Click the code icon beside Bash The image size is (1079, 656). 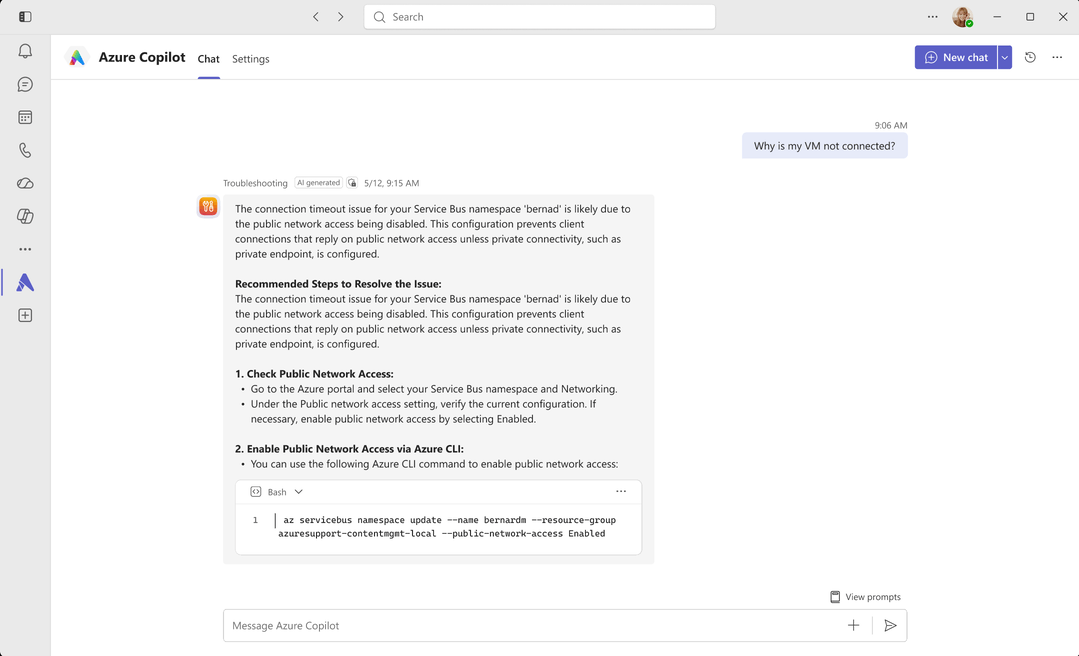tap(255, 491)
